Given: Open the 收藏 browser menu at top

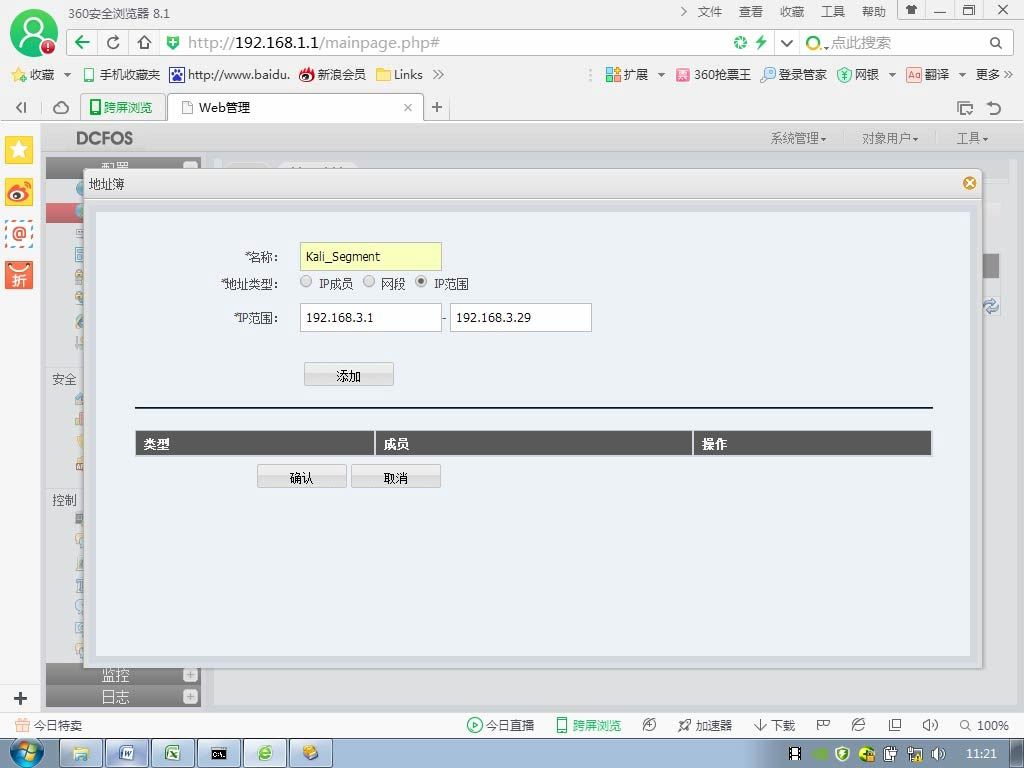Looking at the screenshot, I should click(x=792, y=12).
